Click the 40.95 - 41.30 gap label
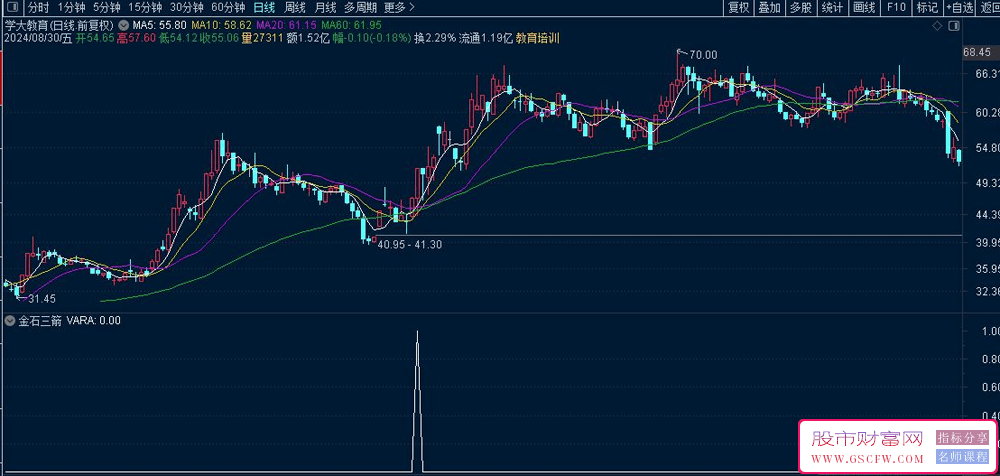 tap(409, 244)
